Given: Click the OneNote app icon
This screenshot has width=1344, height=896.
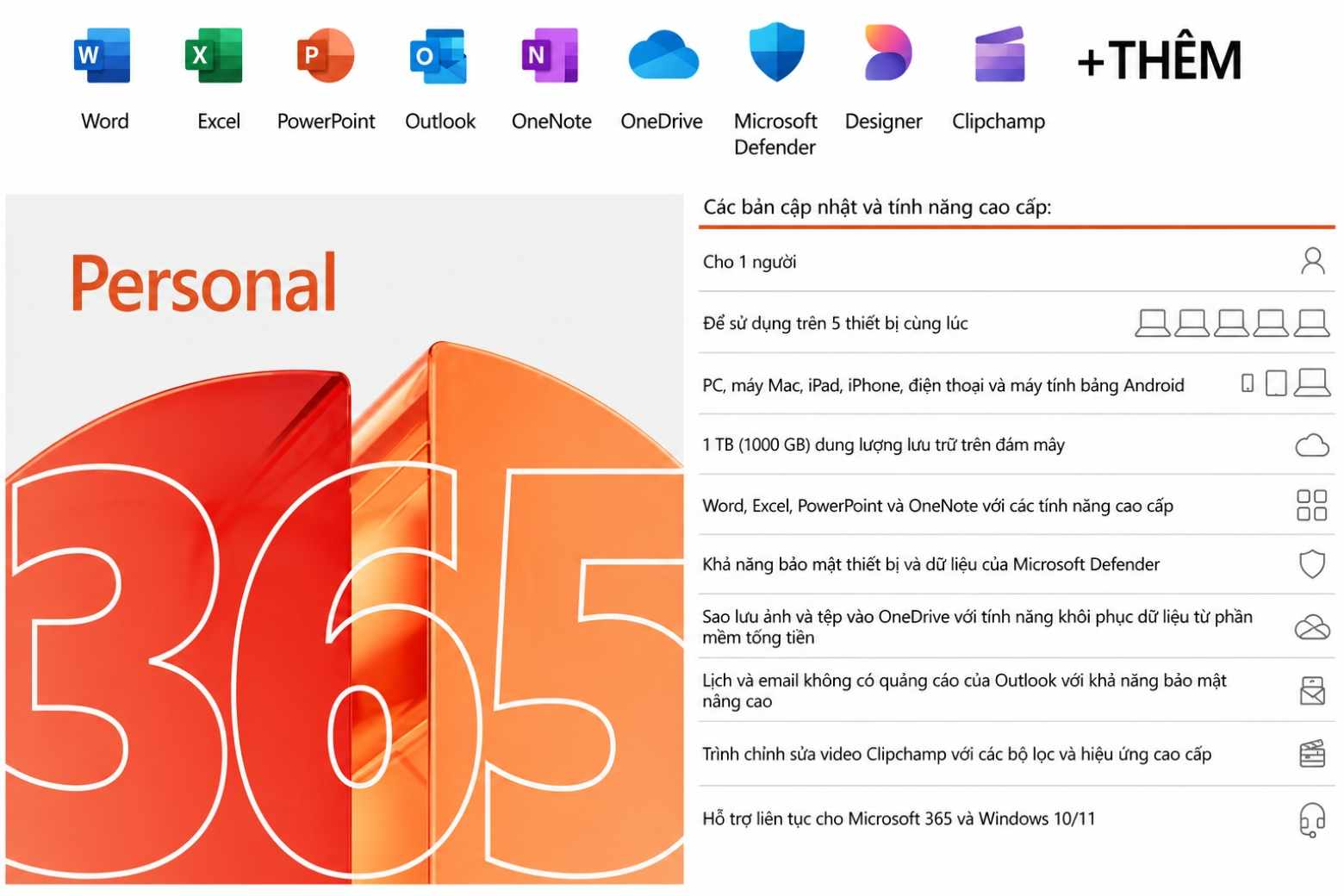Looking at the screenshot, I should click(550, 56).
